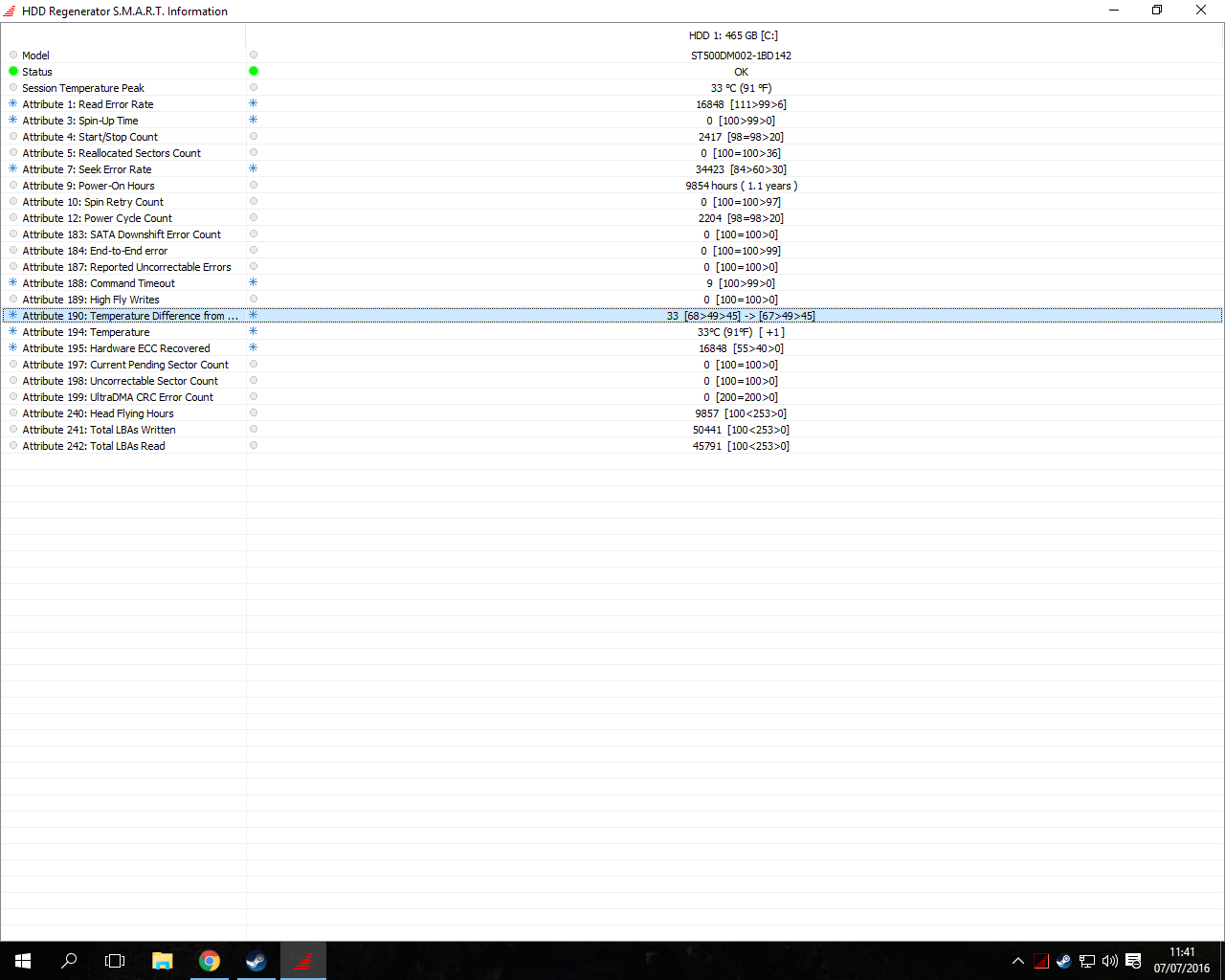Screen dimensions: 1225x980
Task: Click the 9854 hours value
Action: (x=741, y=186)
